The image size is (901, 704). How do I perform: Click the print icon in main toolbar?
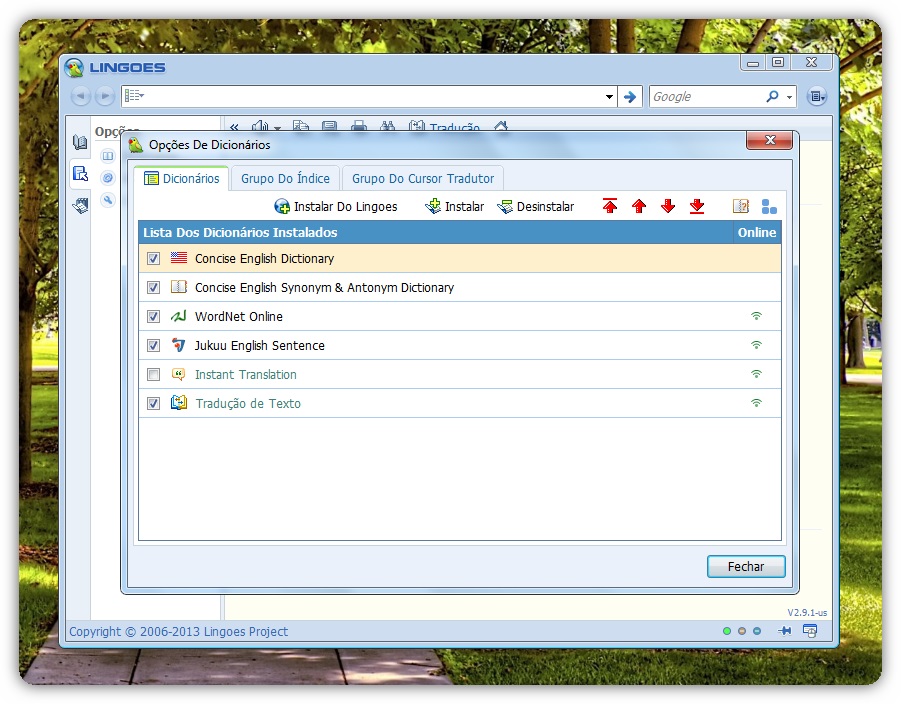359,126
